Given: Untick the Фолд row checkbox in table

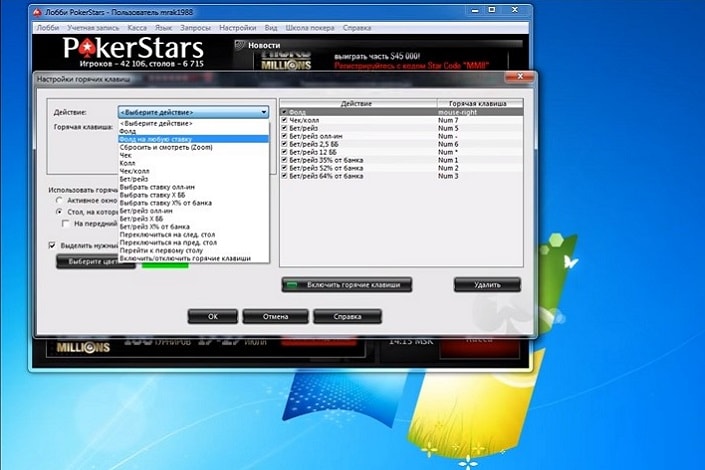Looking at the screenshot, I should (x=284, y=112).
